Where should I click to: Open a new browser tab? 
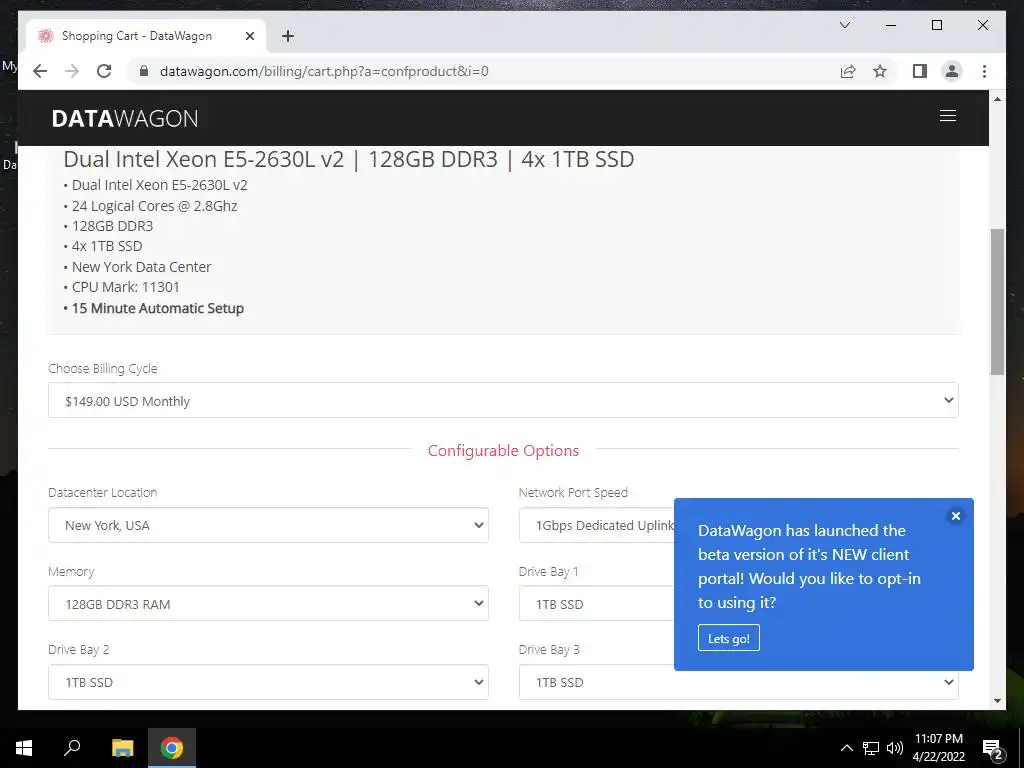coord(287,36)
